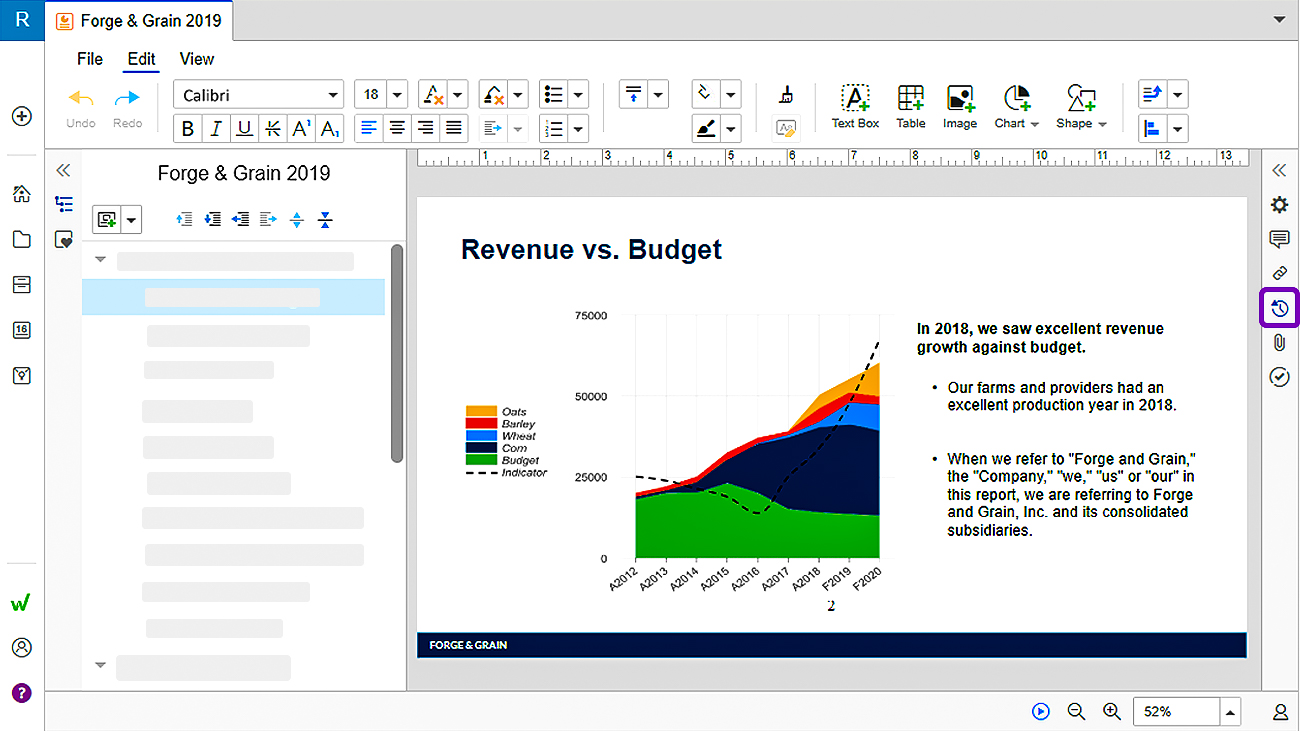The image size is (1300, 731).
Task: Open the comments panel icon
Action: (x=1279, y=239)
